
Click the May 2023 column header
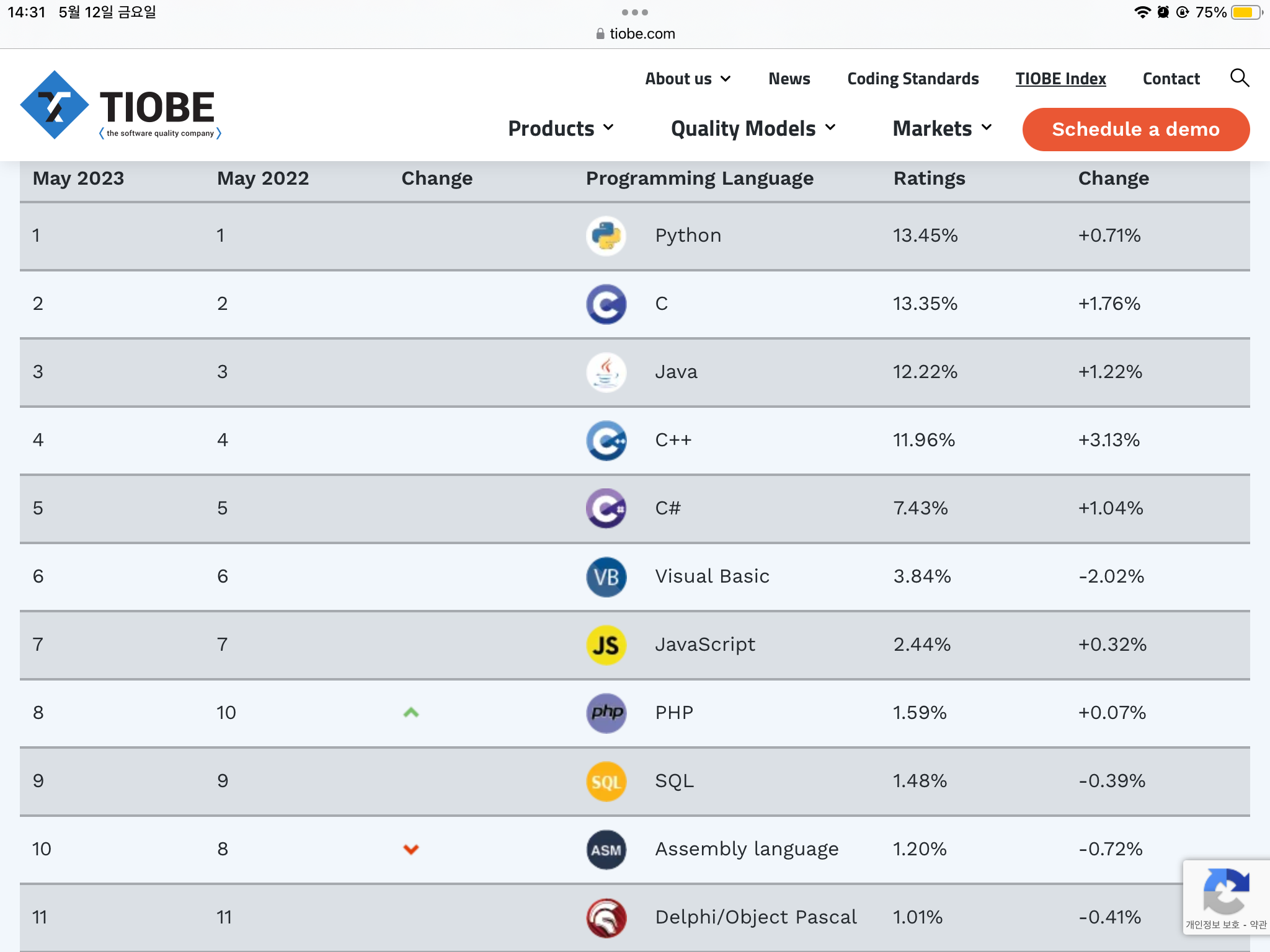pyautogui.click(x=78, y=178)
